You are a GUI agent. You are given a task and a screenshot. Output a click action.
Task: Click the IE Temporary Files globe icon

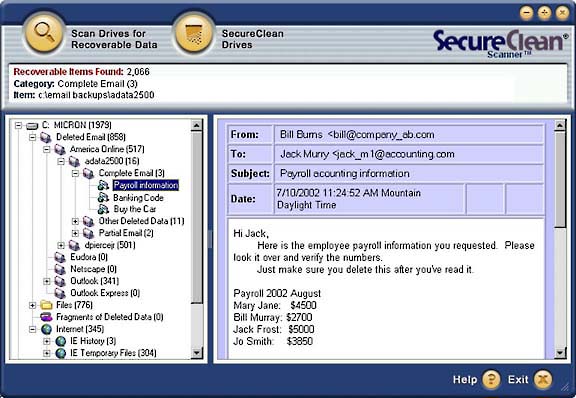(x=61, y=353)
